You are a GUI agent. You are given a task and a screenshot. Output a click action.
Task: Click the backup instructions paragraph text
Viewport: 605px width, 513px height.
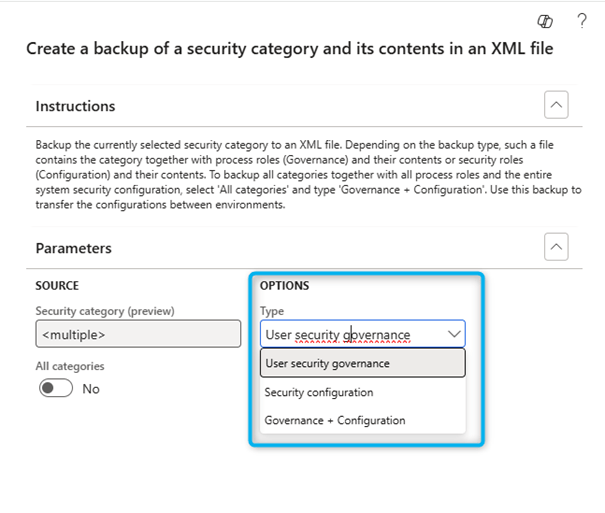click(300, 175)
